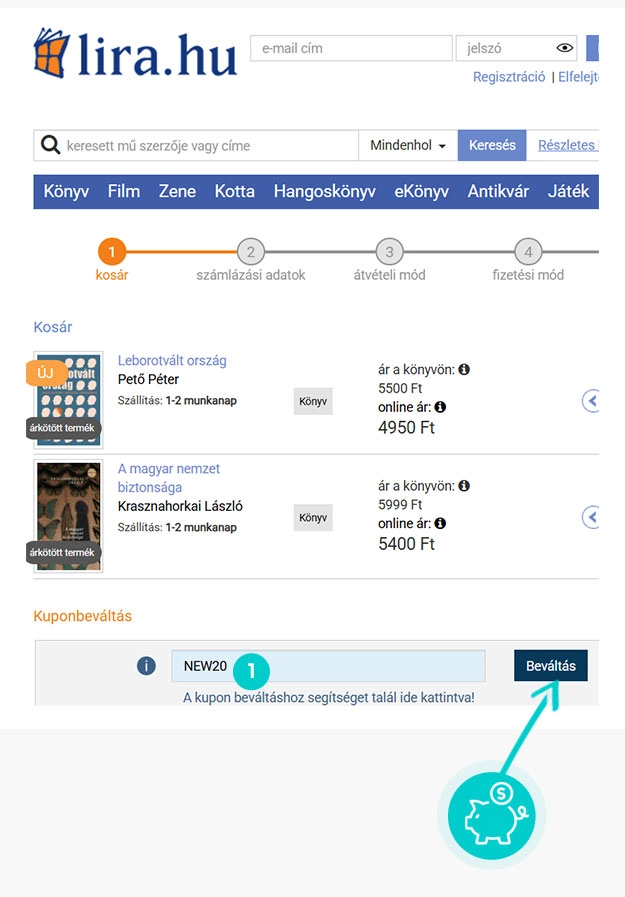Show info for Leborotvált 'ár a könyvön'
Viewport: 625px width, 897px height.
464,370
